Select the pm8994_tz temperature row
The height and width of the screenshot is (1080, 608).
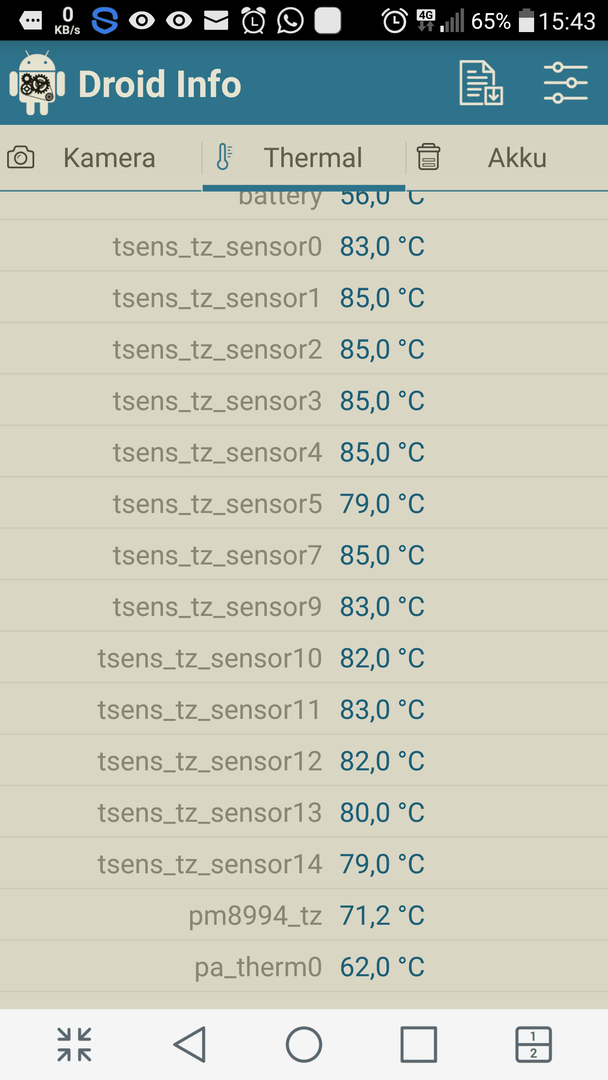point(304,915)
